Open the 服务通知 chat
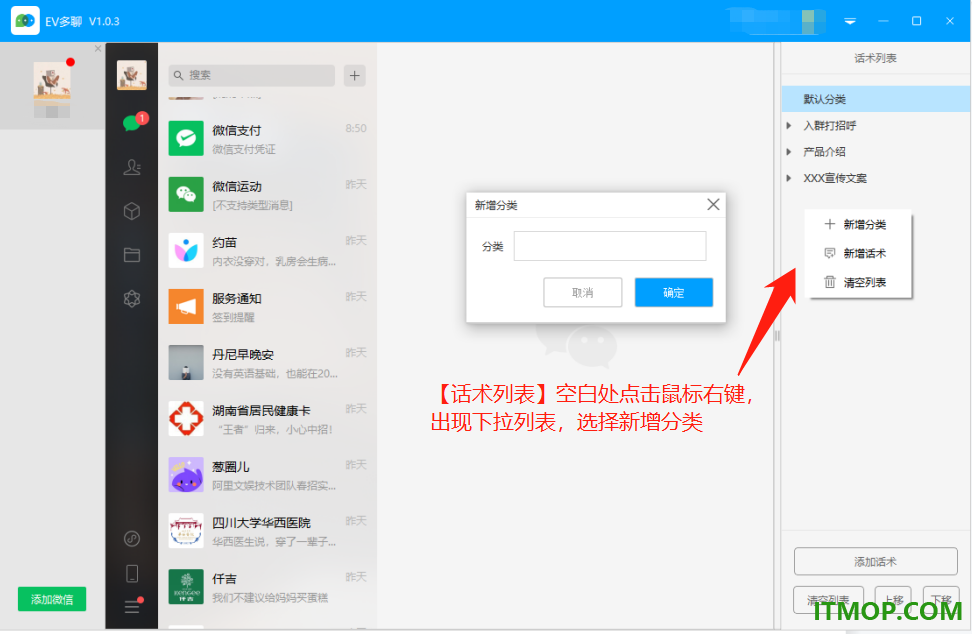The width and height of the screenshot is (972, 634). [267, 307]
